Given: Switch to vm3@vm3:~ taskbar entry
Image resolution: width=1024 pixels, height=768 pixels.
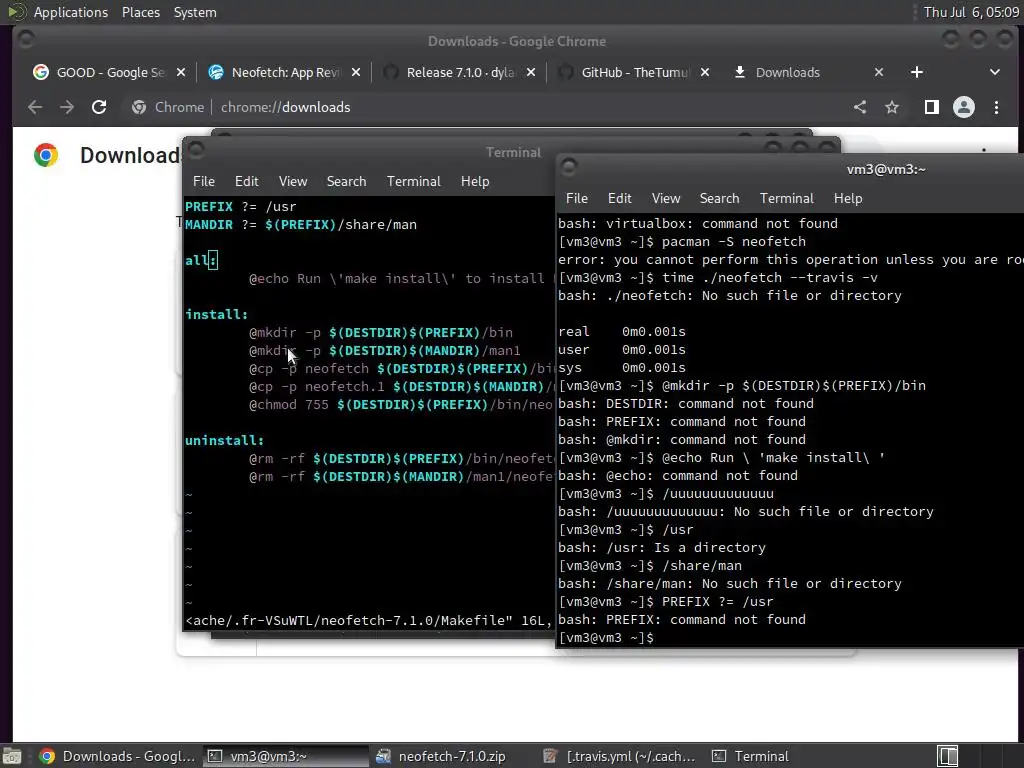Looking at the screenshot, I should coord(285,756).
